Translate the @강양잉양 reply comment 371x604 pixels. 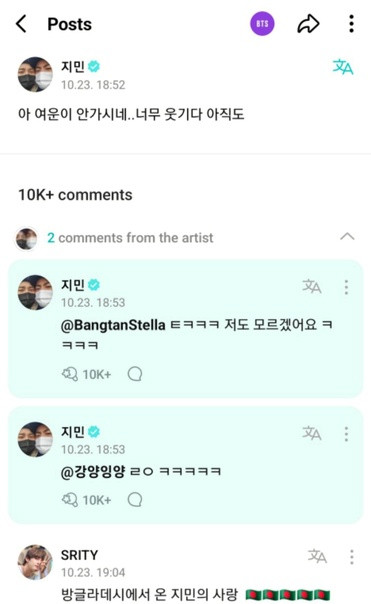(x=312, y=433)
